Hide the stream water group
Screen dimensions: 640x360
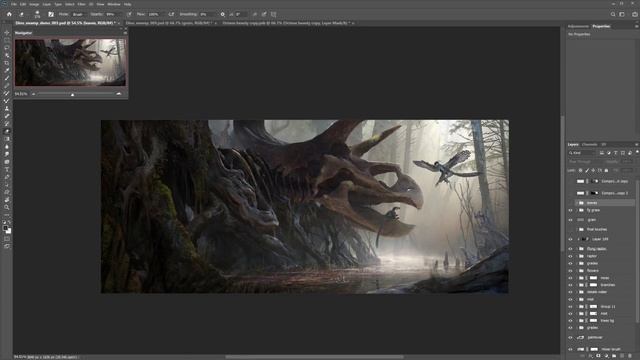pos(571,292)
